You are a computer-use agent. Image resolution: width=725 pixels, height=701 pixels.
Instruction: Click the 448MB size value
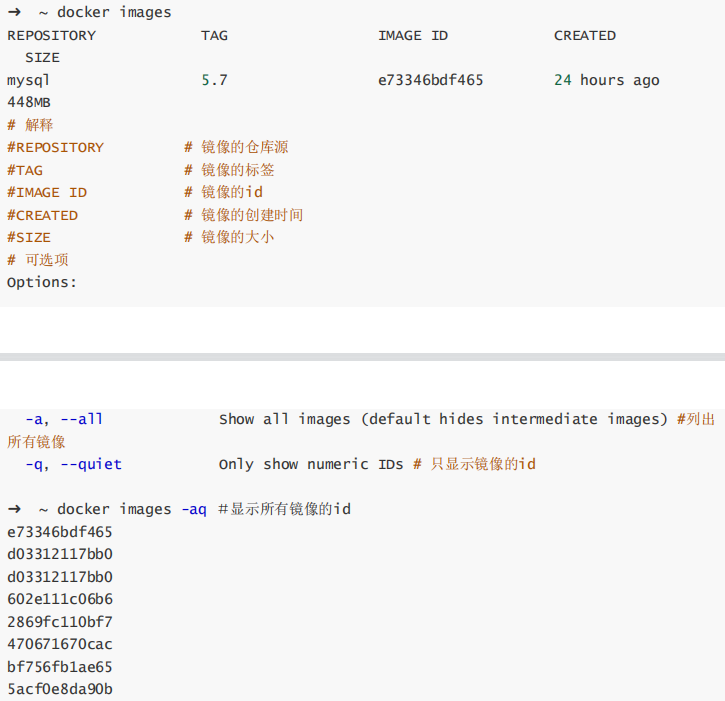click(29, 102)
